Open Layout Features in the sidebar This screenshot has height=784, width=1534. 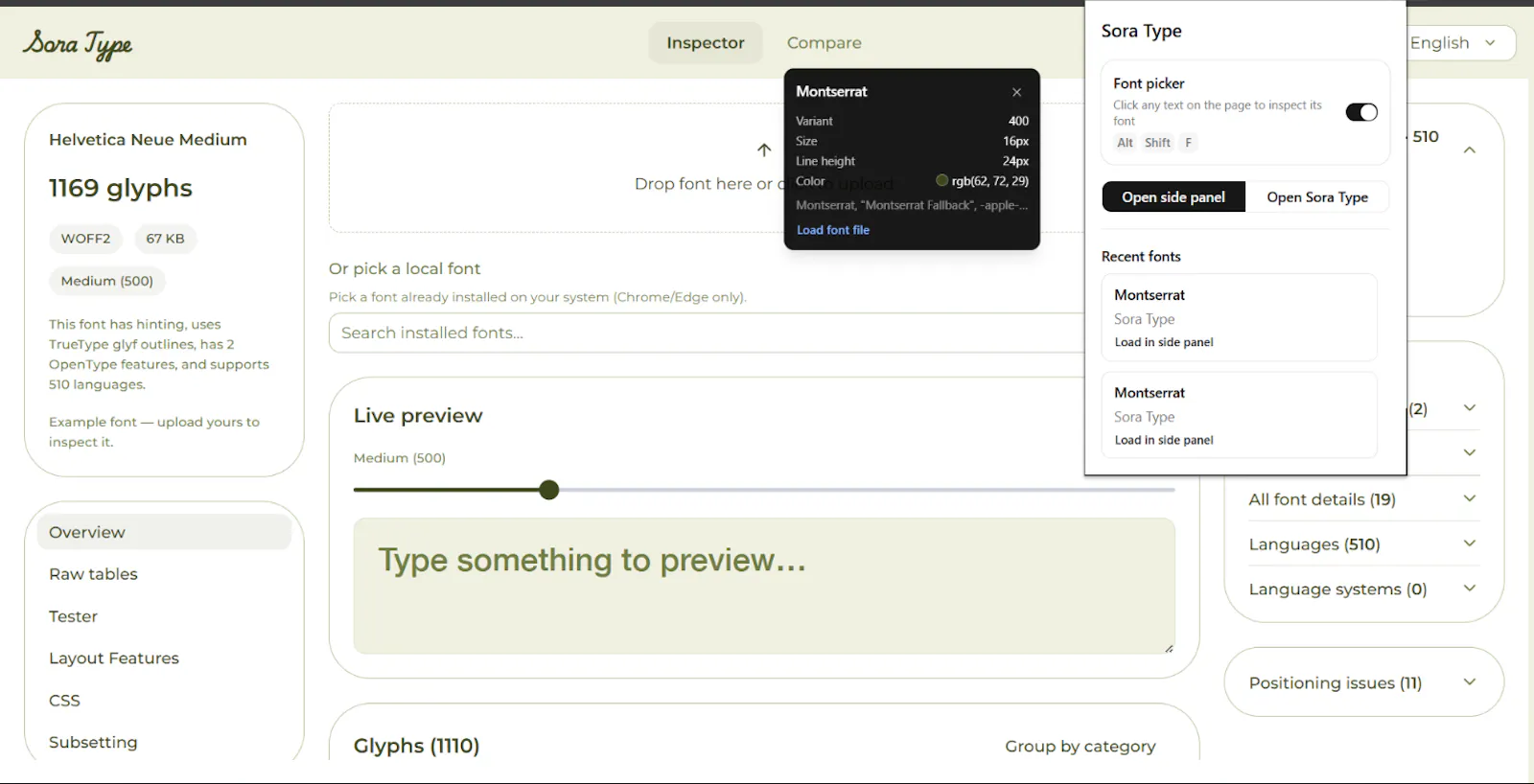pos(114,658)
